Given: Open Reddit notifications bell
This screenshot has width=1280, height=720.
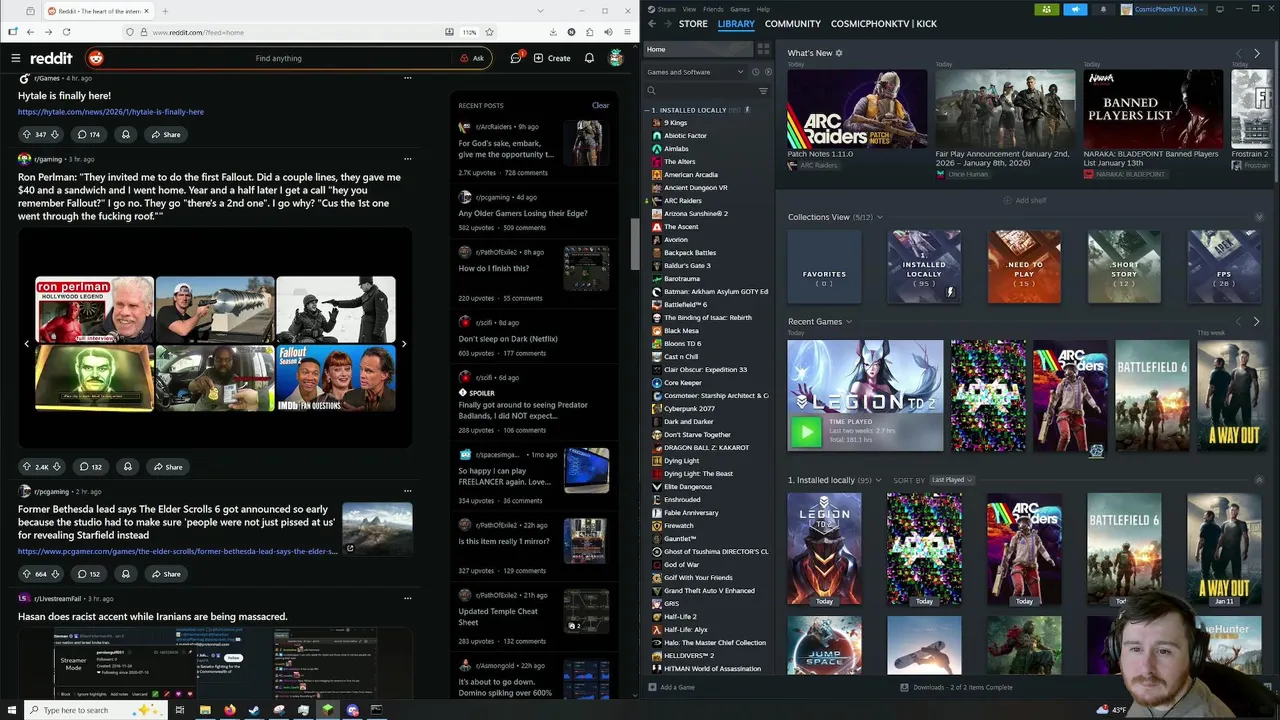Looking at the screenshot, I should click(x=589, y=58).
